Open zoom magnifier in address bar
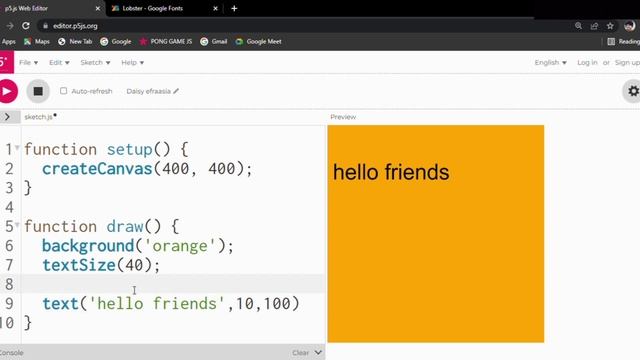Screen dimensions: 640x360 pos(578,26)
